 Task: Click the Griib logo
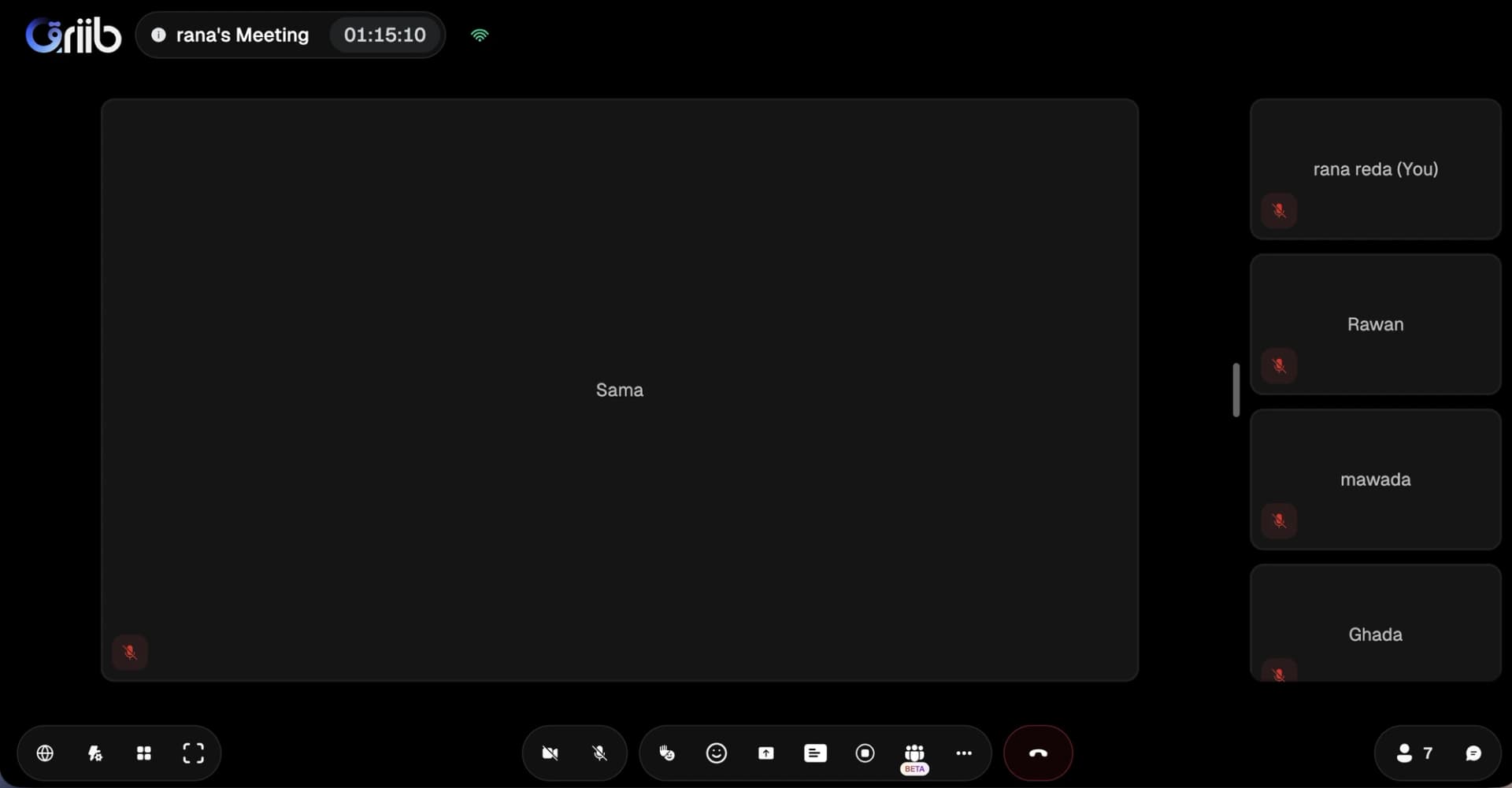[73, 35]
